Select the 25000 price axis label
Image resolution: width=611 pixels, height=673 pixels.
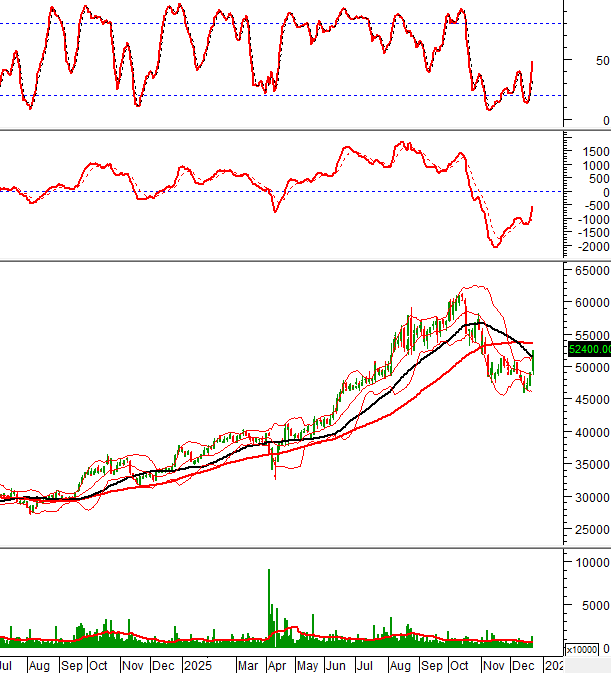(x=591, y=530)
